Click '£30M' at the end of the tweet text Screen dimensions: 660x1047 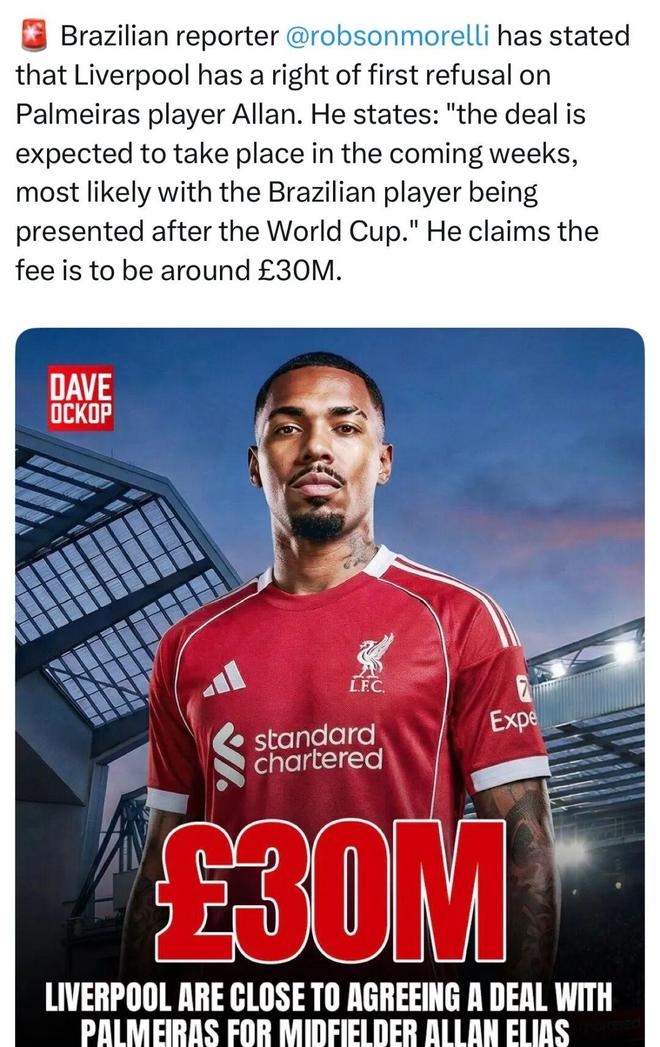pos(299,270)
